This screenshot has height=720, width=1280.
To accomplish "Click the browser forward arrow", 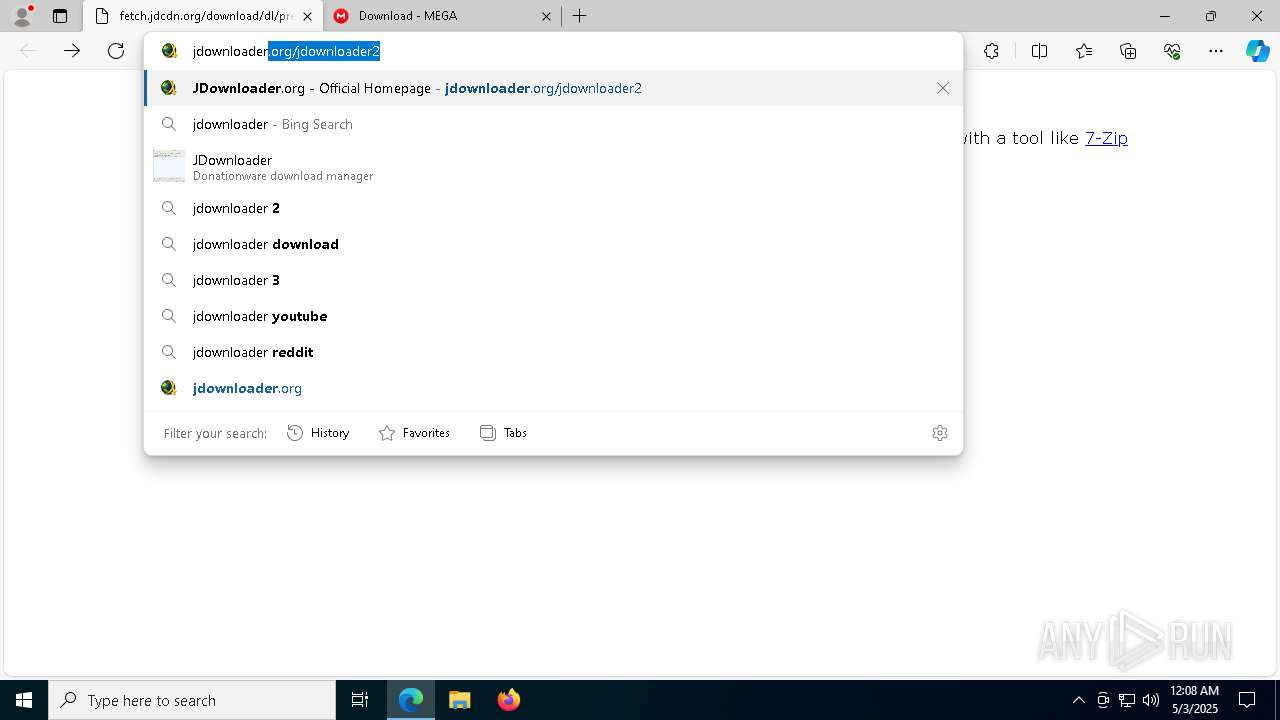I will [x=72, y=51].
